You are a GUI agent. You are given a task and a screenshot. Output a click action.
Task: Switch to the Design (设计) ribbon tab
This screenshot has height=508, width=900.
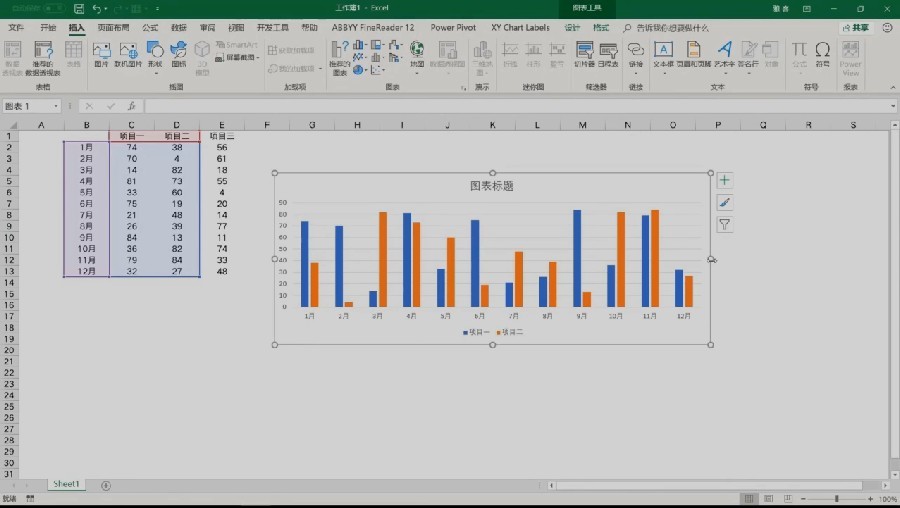click(572, 28)
